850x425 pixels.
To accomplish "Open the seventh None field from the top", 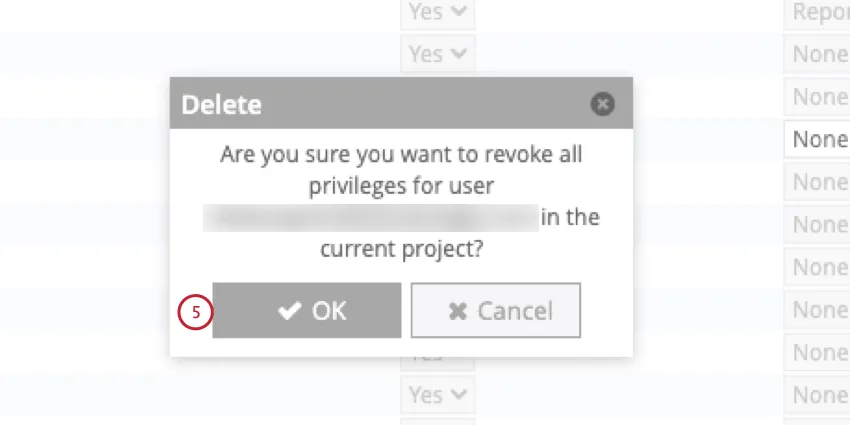I will pos(818,310).
